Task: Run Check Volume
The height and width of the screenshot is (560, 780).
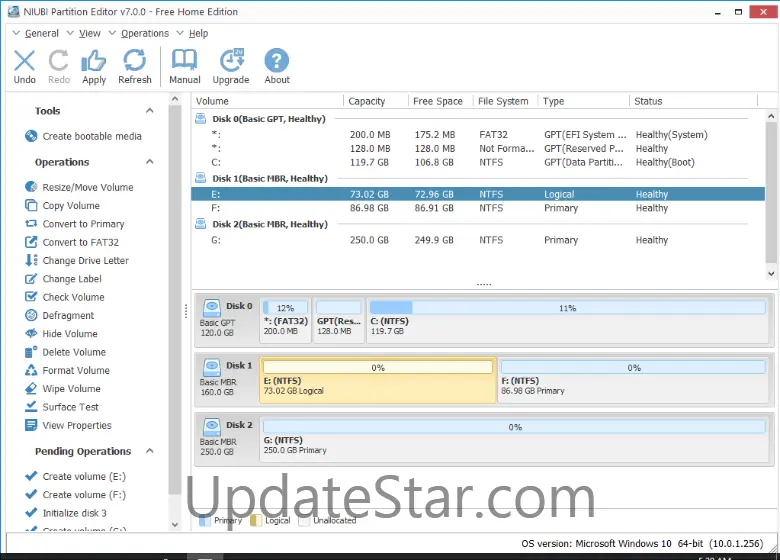Action: [65, 297]
